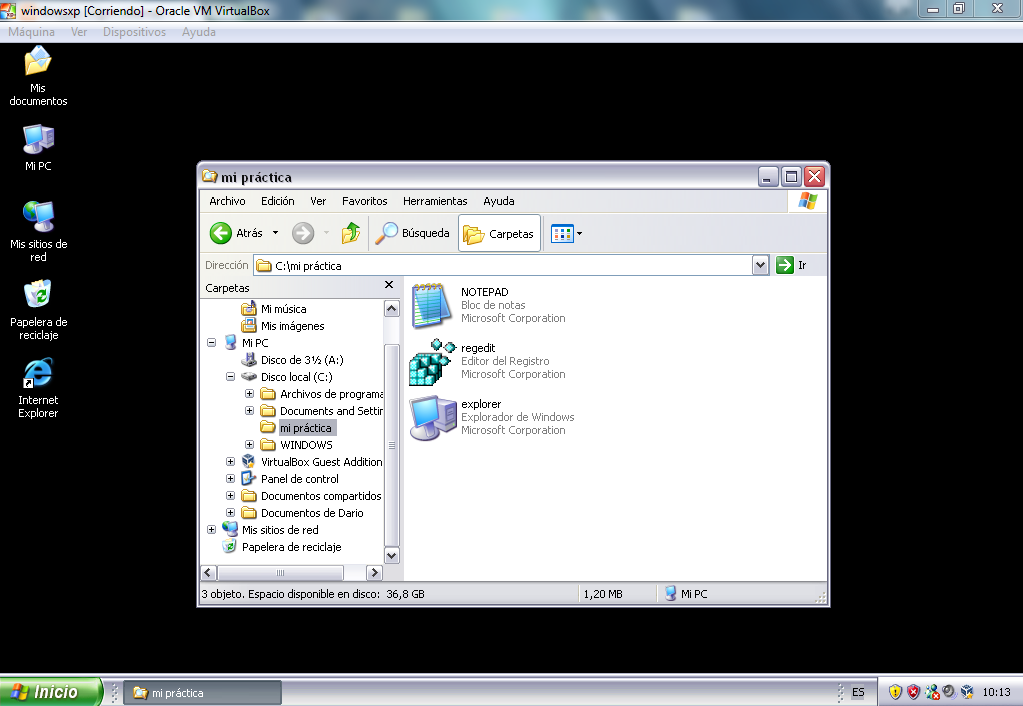This screenshot has width=1023, height=706.
Task: Click the green Forward arrow button
Action: 303,233
